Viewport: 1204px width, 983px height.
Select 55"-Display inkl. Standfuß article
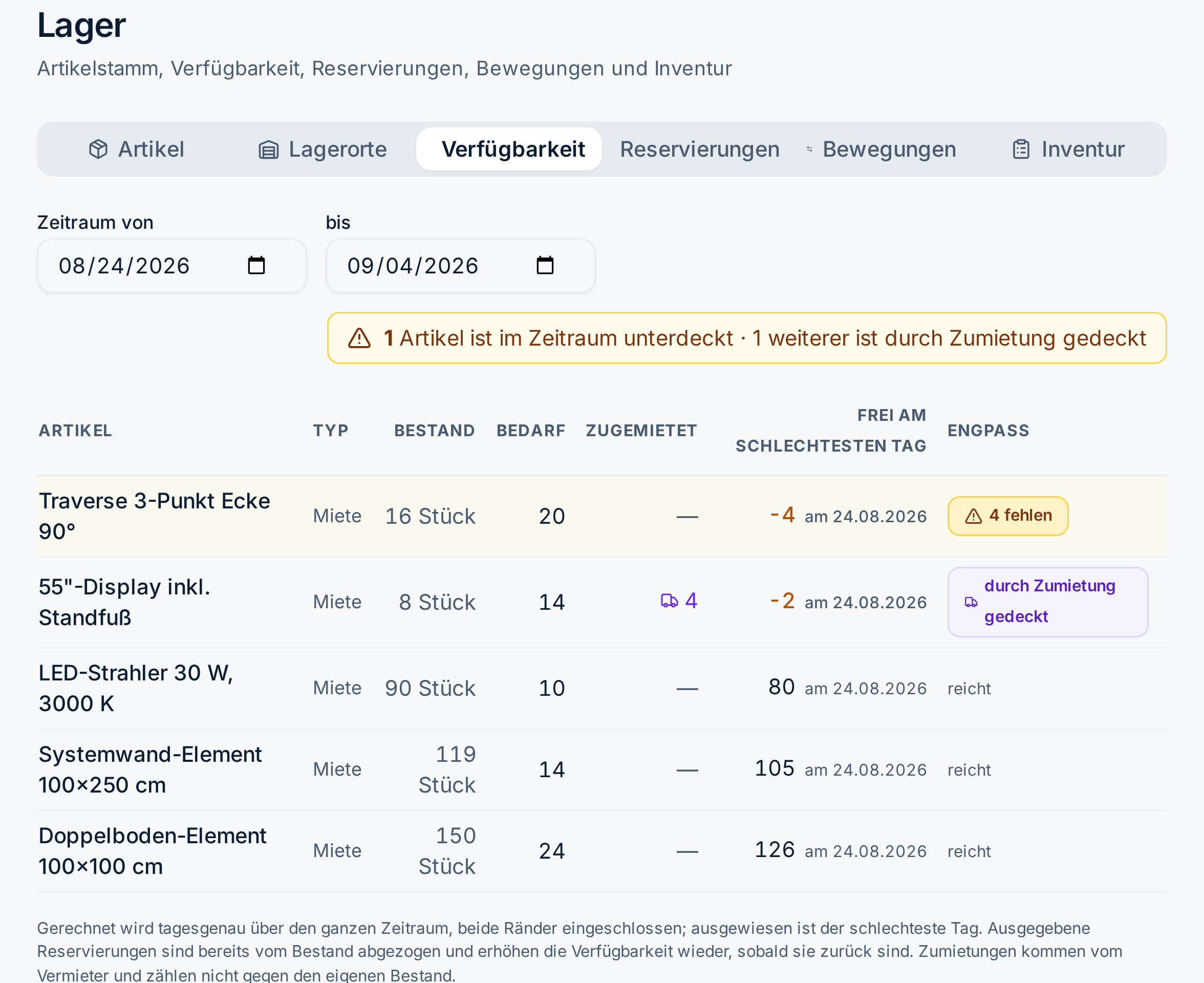click(x=124, y=602)
